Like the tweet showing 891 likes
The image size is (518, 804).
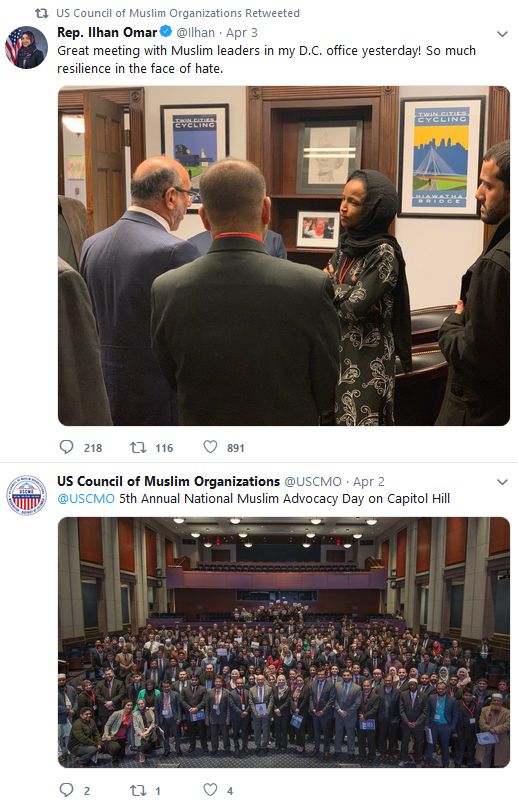click(210, 447)
